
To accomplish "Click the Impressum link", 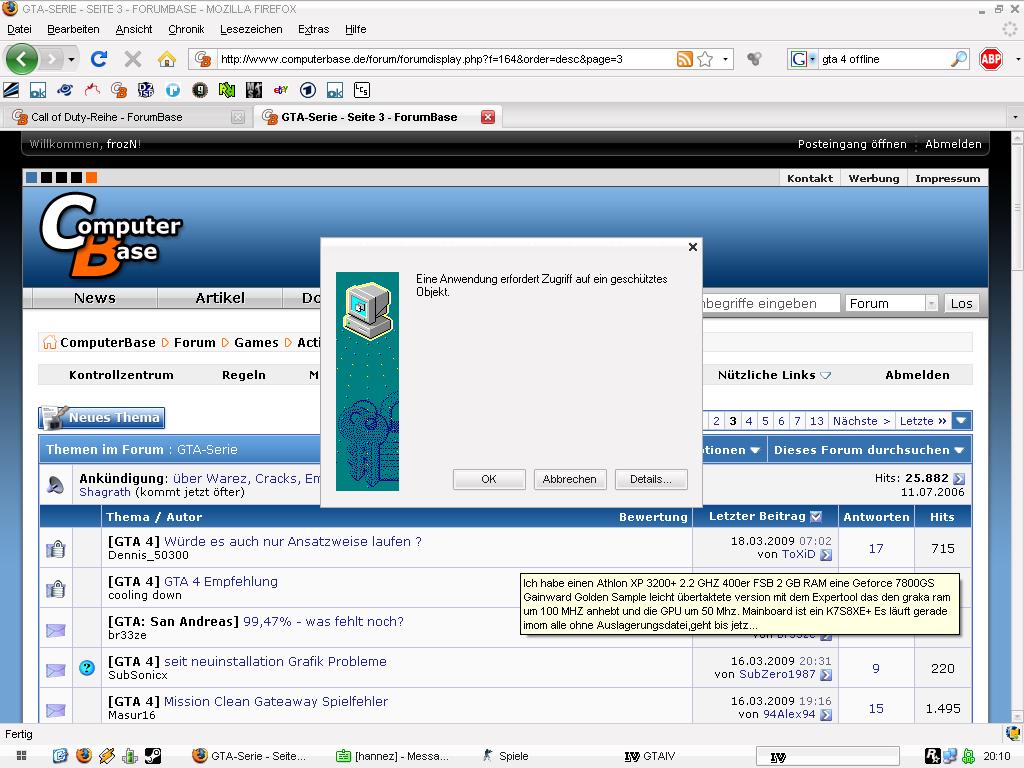I will coord(948,178).
